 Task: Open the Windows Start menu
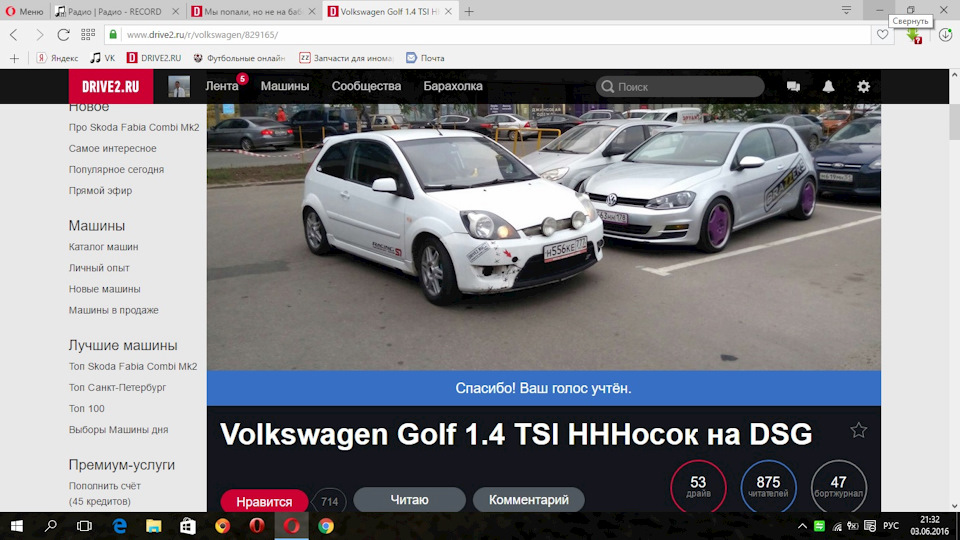pyautogui.click(x=17, y=526)
